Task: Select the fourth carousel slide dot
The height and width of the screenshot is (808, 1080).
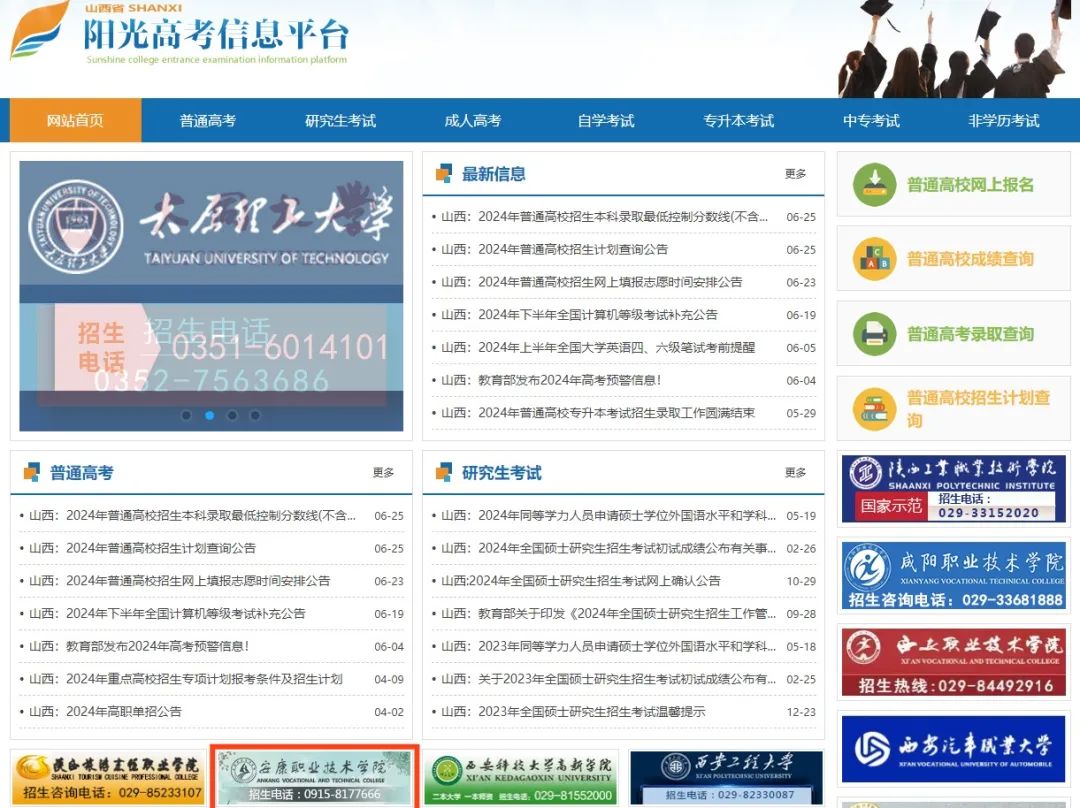Action: pyautogui.click(x=255, y=415)
